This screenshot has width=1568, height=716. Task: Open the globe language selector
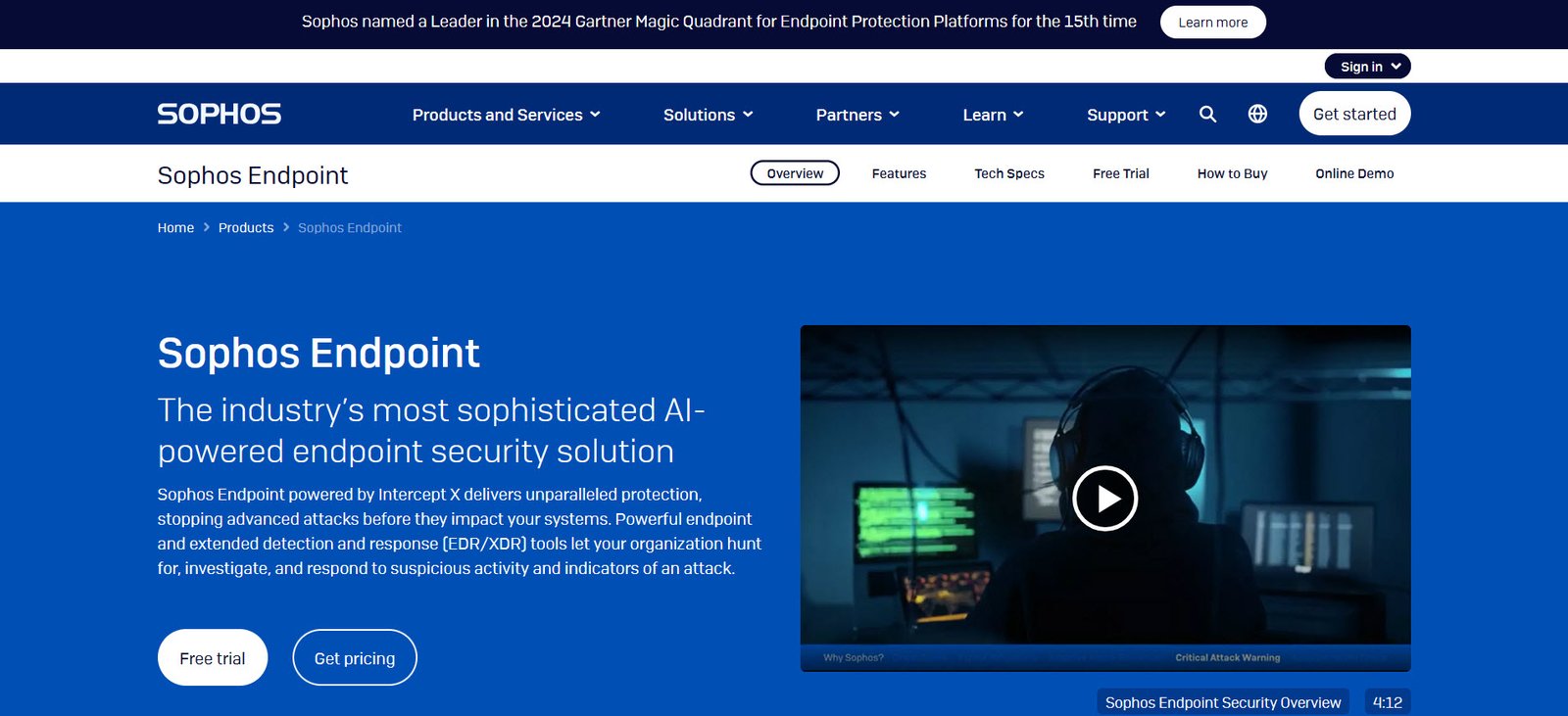[x=1257, y=114]
